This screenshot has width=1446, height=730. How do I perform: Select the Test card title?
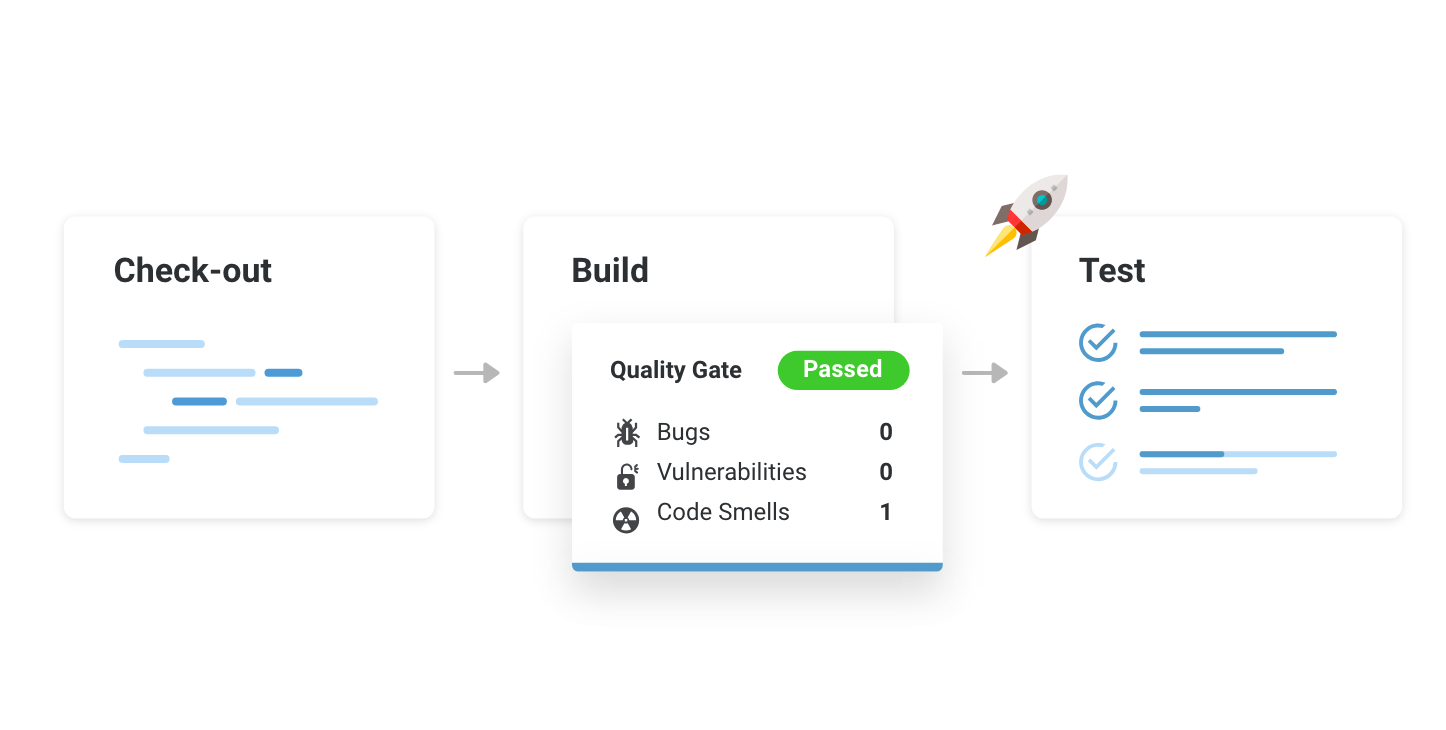click(1112, 271)
